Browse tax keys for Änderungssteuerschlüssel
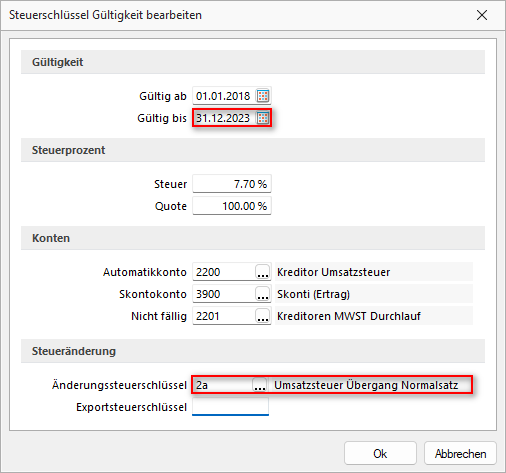The width and height of the screenshot is (506, 473). pyautogui.click(x=260, y=385)
